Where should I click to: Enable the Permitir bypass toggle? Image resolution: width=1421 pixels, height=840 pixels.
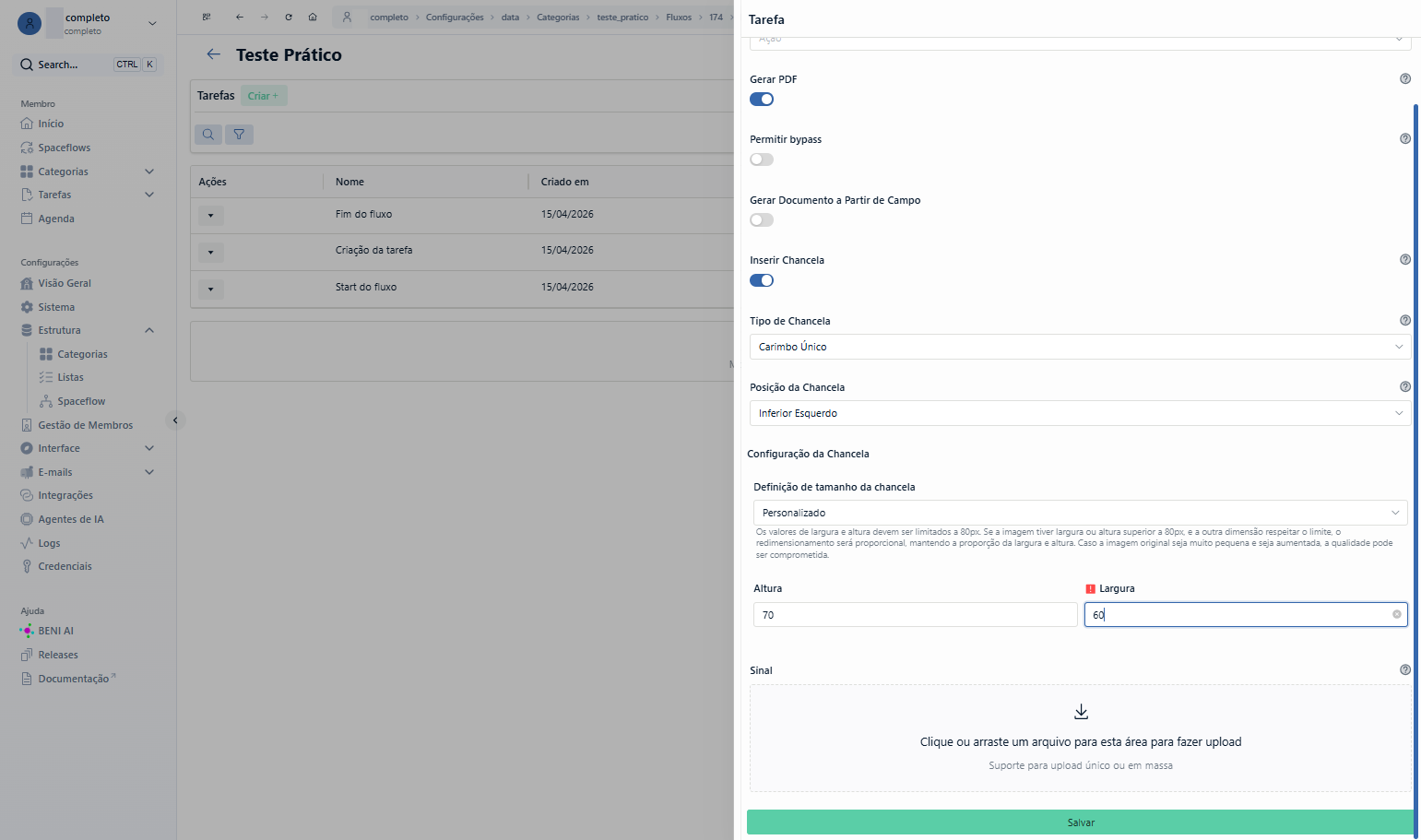[x=762, y=160]
